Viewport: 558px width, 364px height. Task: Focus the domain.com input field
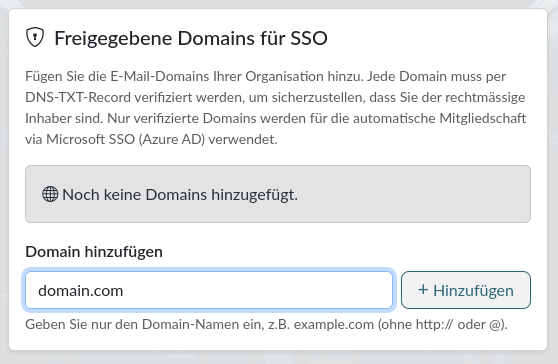(x=209, y=290)
